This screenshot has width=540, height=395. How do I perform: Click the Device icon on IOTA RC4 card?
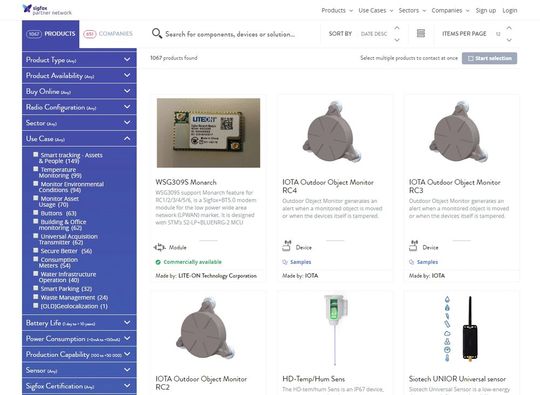[287, 246]
